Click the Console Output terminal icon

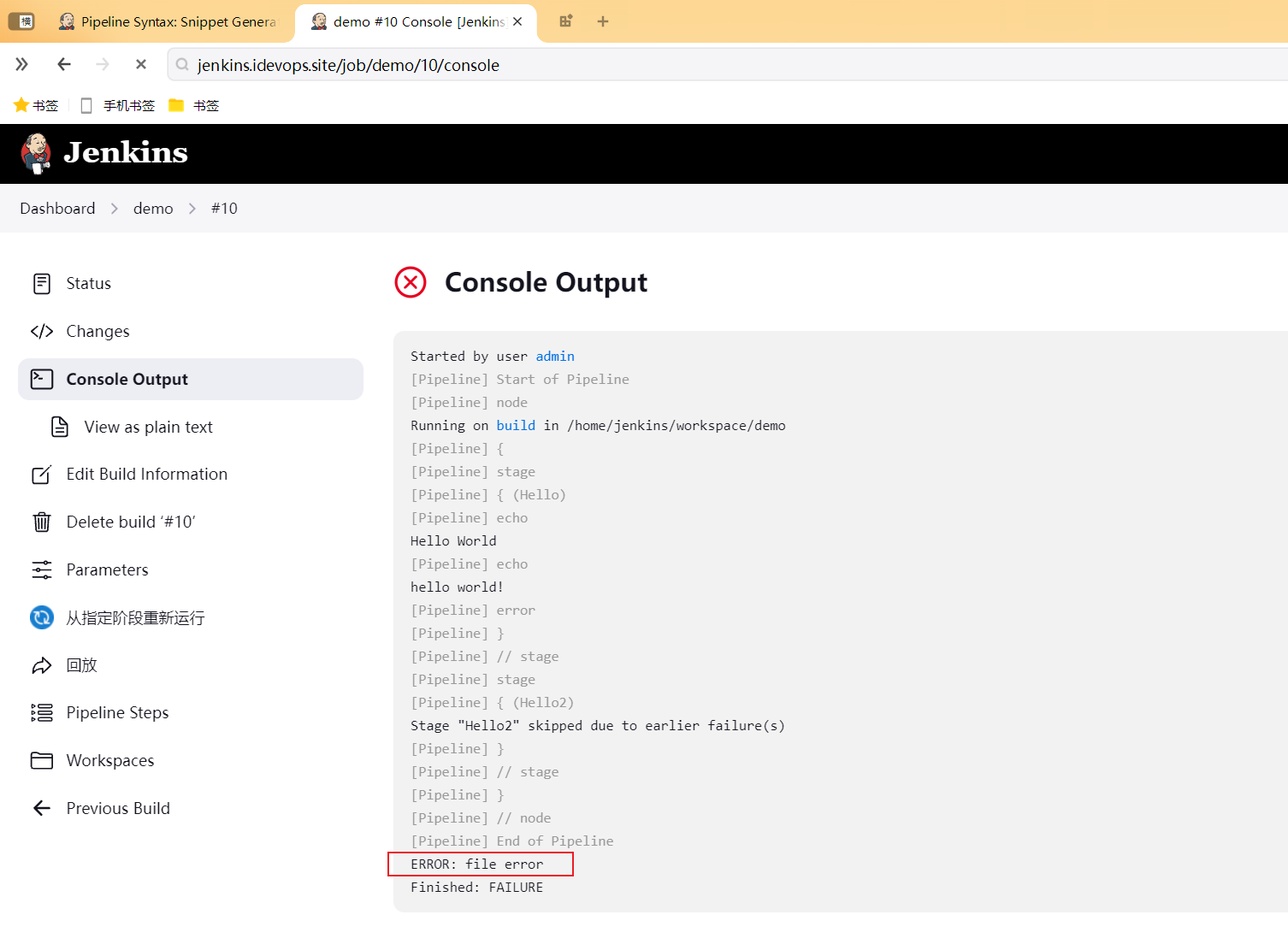pos(42,379)
